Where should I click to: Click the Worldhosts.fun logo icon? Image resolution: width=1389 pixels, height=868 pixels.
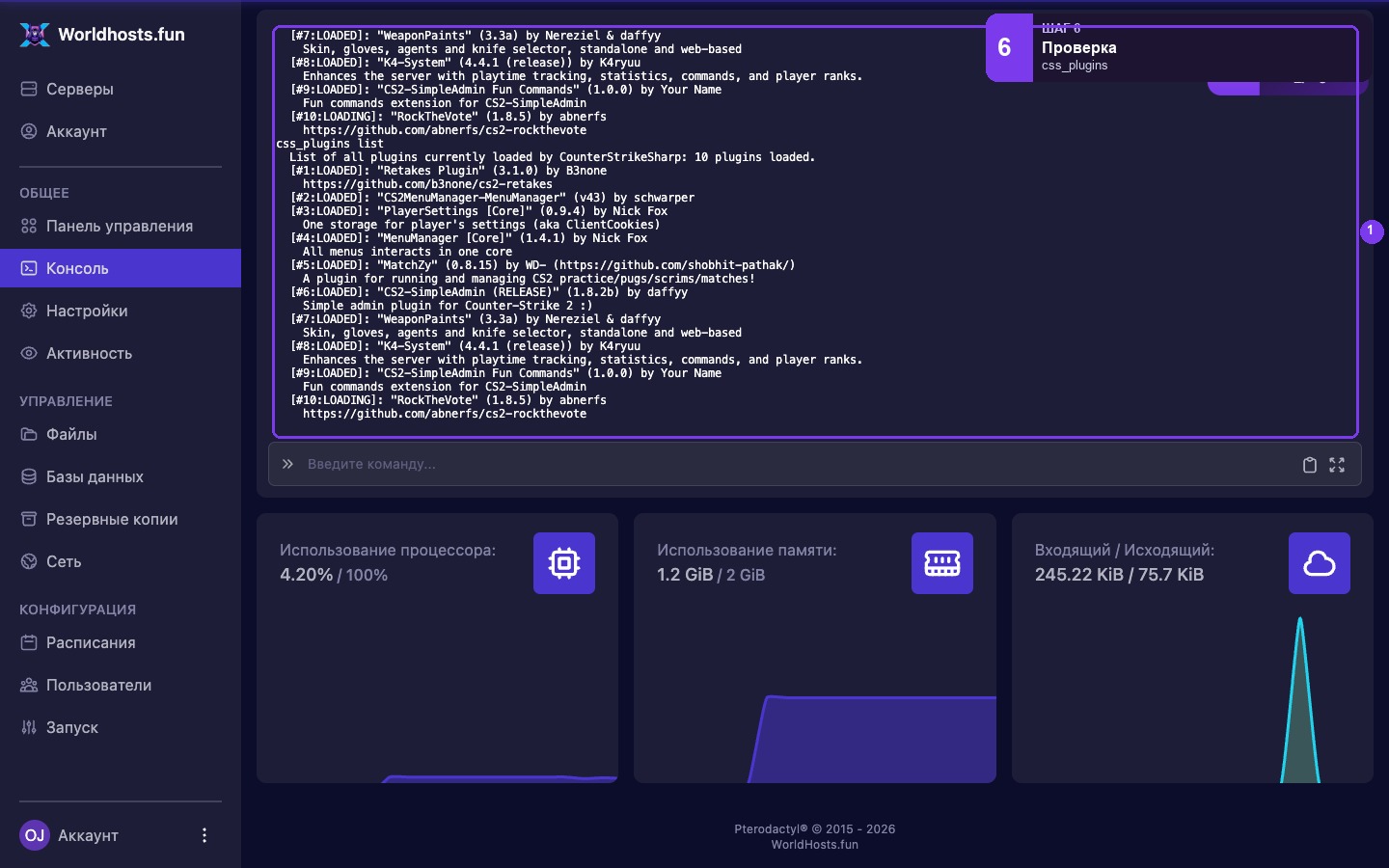point(35,35)
